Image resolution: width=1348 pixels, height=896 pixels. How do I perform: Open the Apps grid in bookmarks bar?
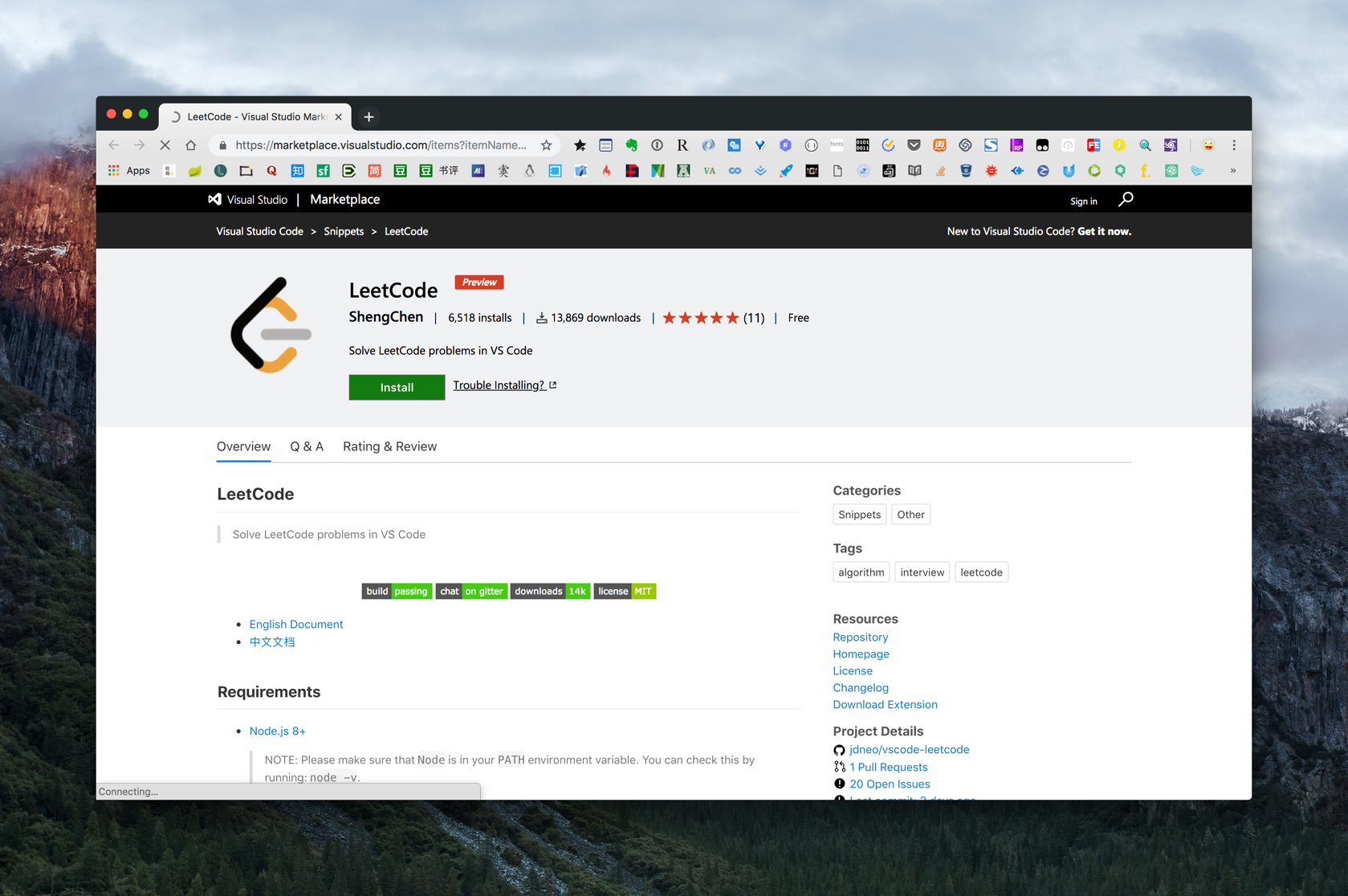point(129,170)
